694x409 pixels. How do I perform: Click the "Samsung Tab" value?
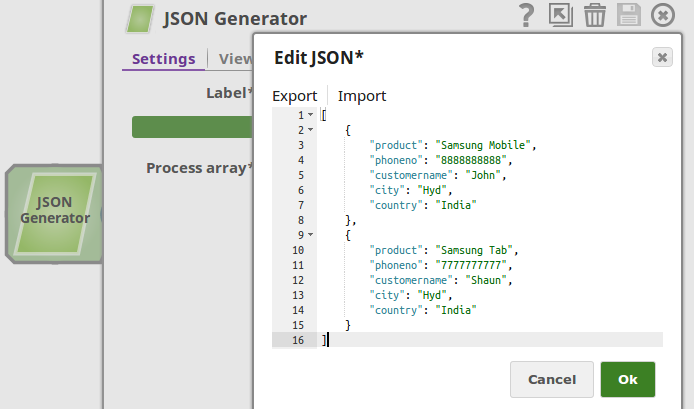(474, 250)
